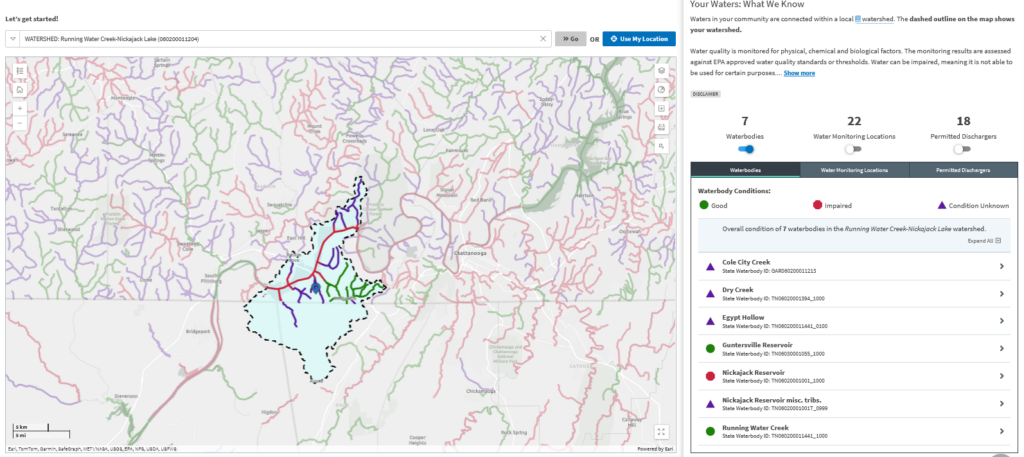1024x457 pixels.
Task: Clear the watershed search field with X
Action: tap(543, 39)
